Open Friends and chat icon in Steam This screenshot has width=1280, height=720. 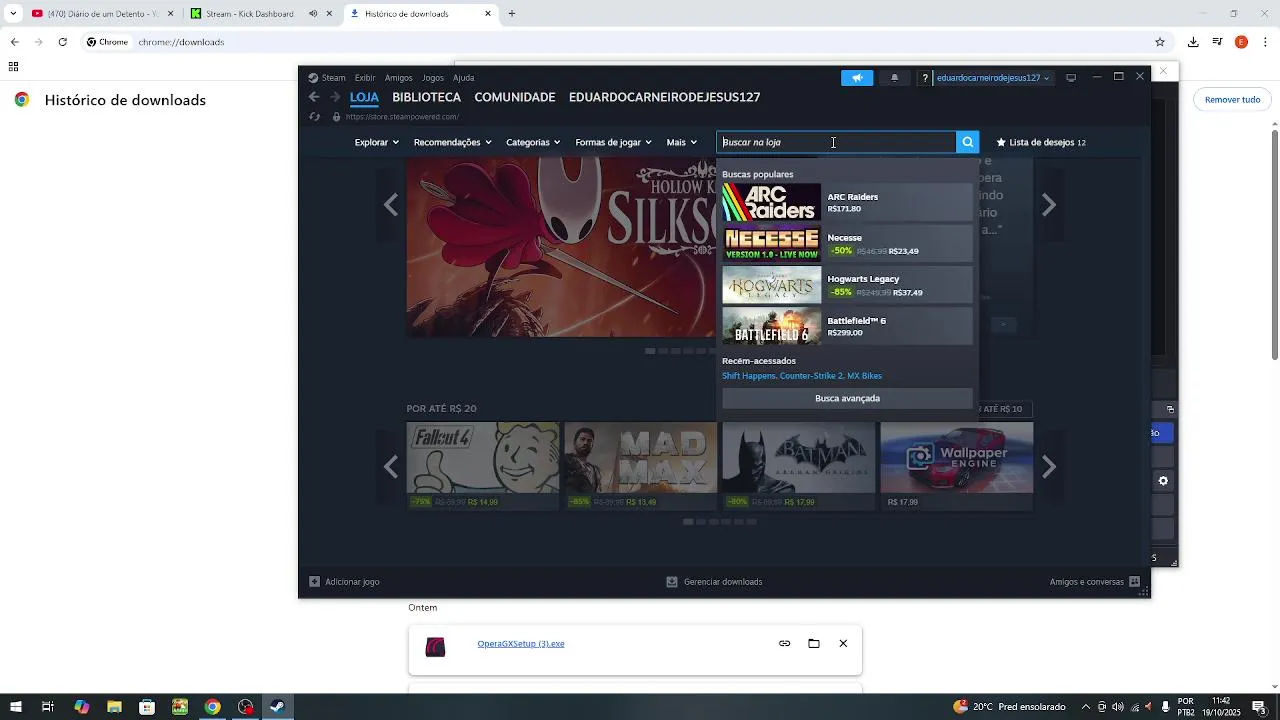click(1134, 582)
